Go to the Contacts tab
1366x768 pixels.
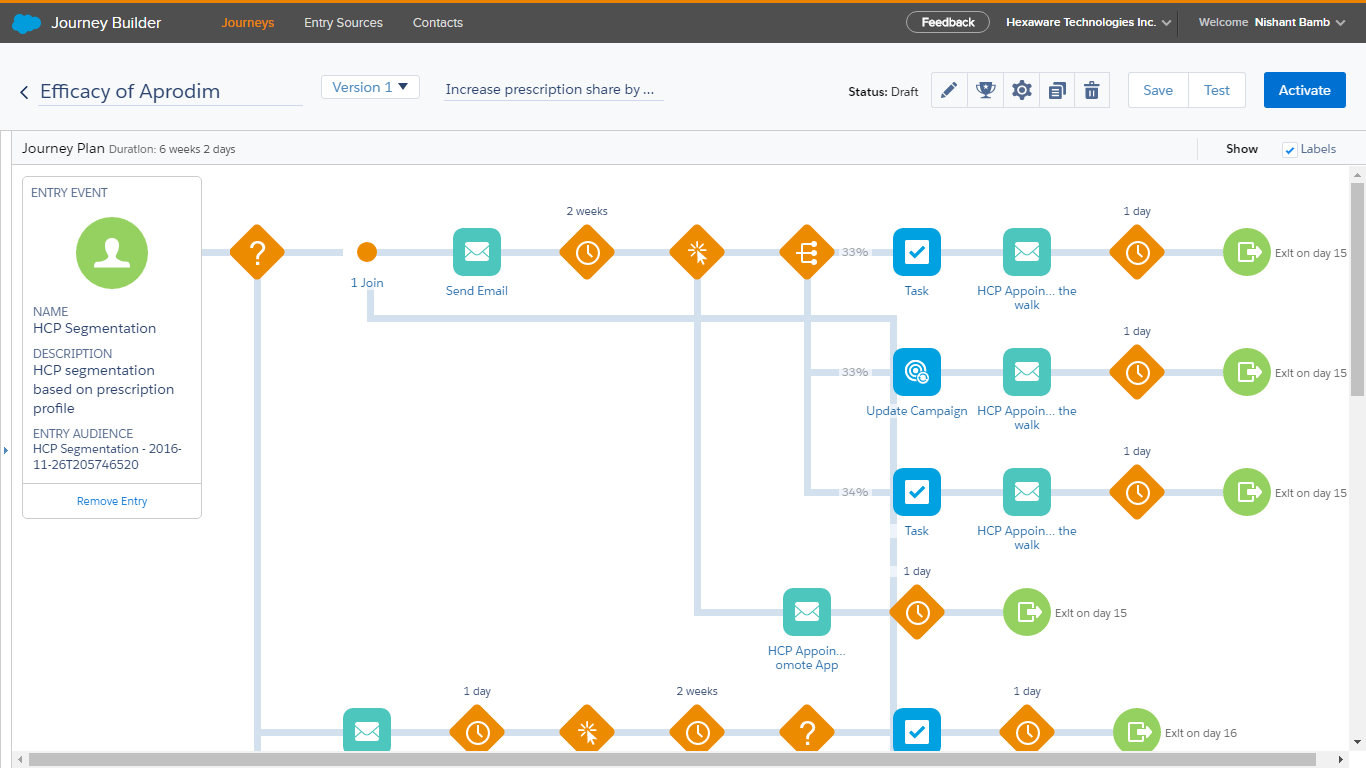coord(438,22)
